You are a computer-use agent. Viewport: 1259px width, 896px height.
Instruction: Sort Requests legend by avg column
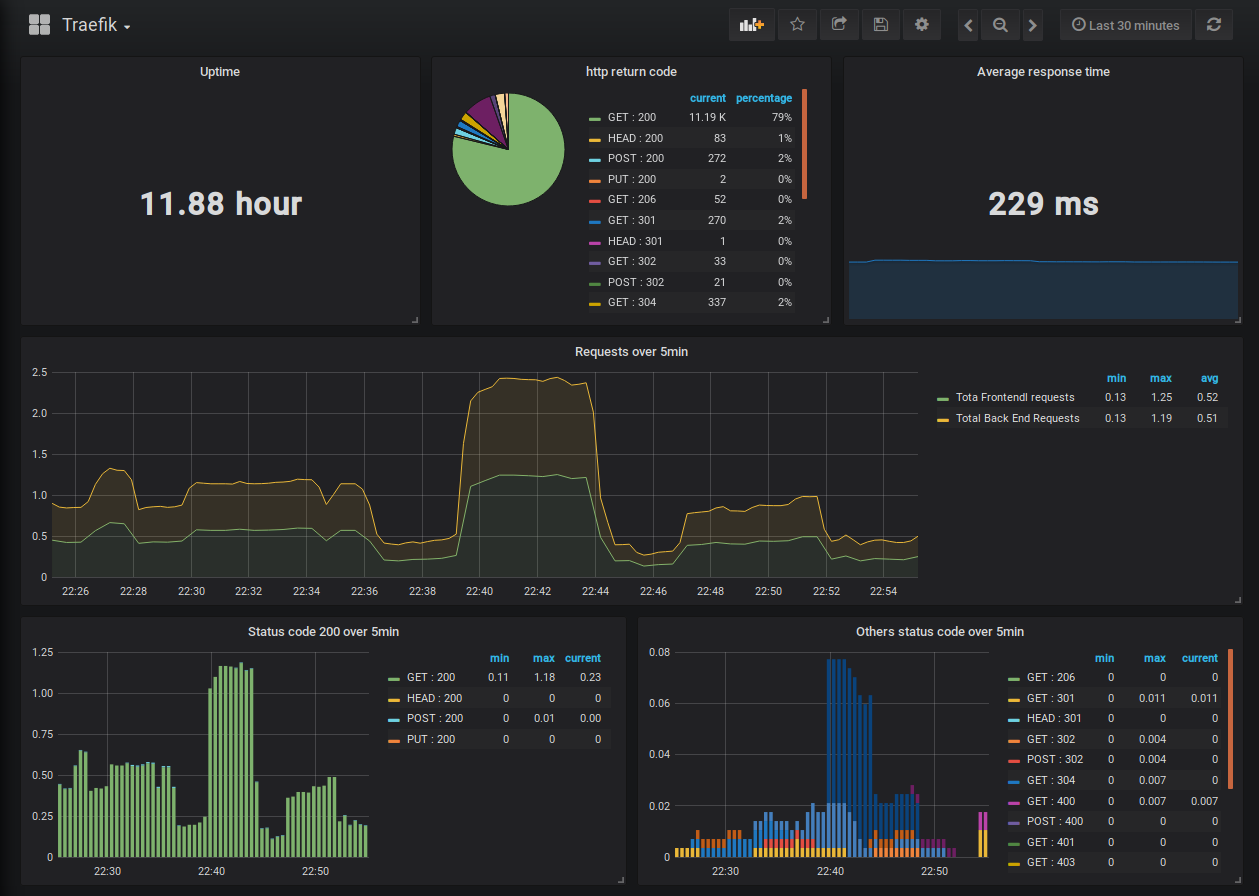(1209, 378)
